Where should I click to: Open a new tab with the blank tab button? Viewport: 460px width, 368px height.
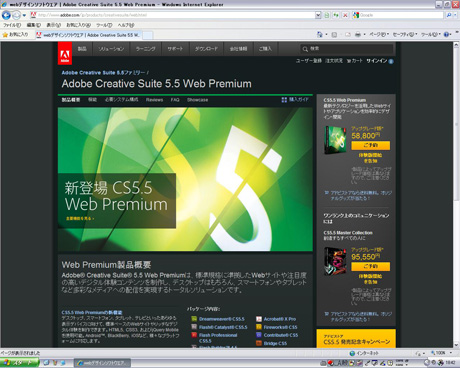pos(148,35)
